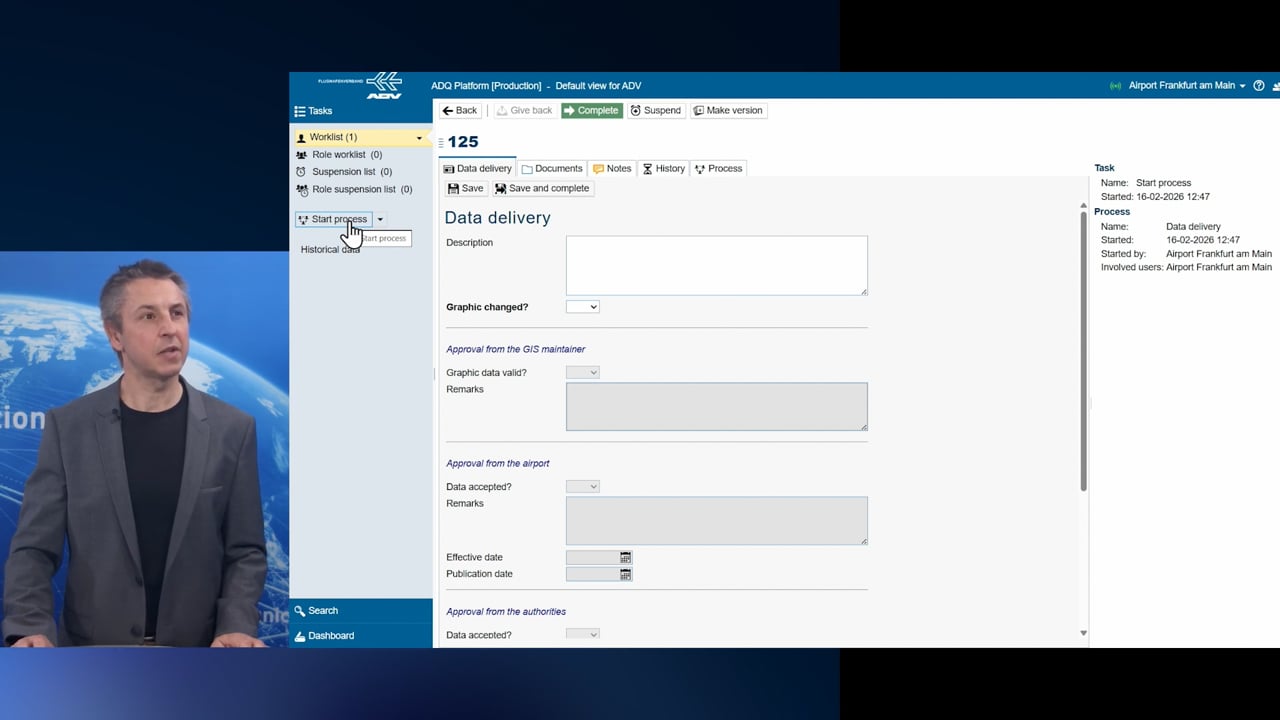Open Search in the left sidebar
The image size is (1280, 720).
pyautogui.click(x=323, y=611)
